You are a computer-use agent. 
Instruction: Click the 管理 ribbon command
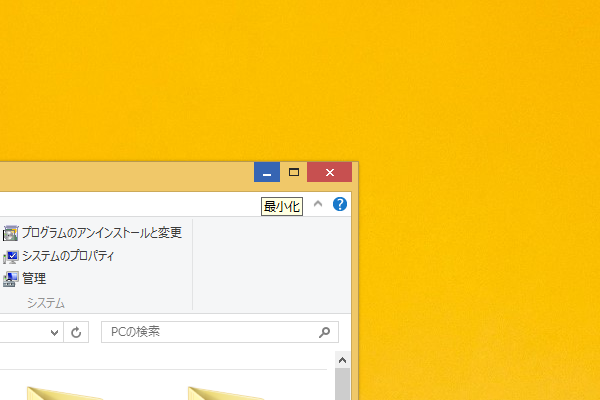click(x=24, y=279)
